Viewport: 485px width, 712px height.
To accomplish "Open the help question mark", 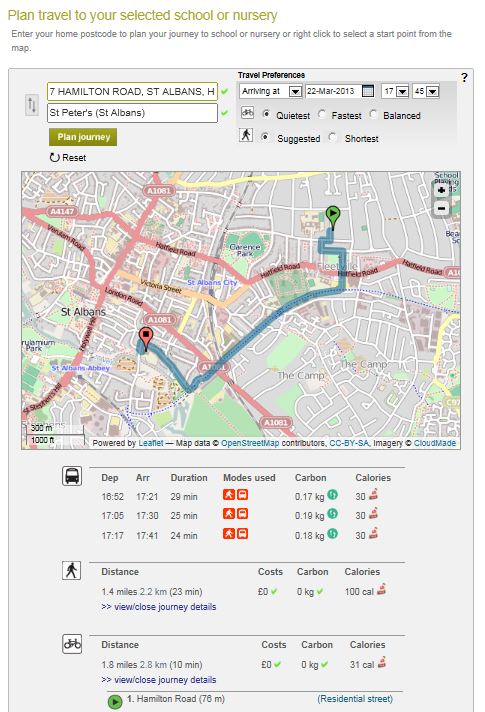I will pyautogui.click(x=464, y=78).
